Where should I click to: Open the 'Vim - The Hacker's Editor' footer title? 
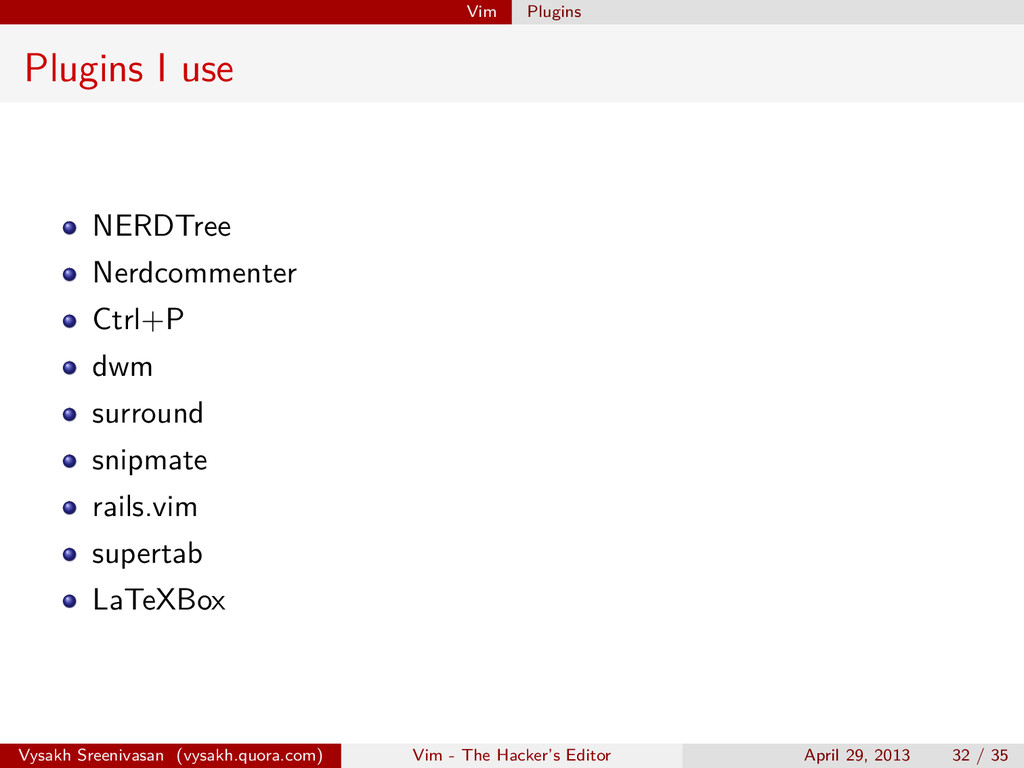(511, 755)
